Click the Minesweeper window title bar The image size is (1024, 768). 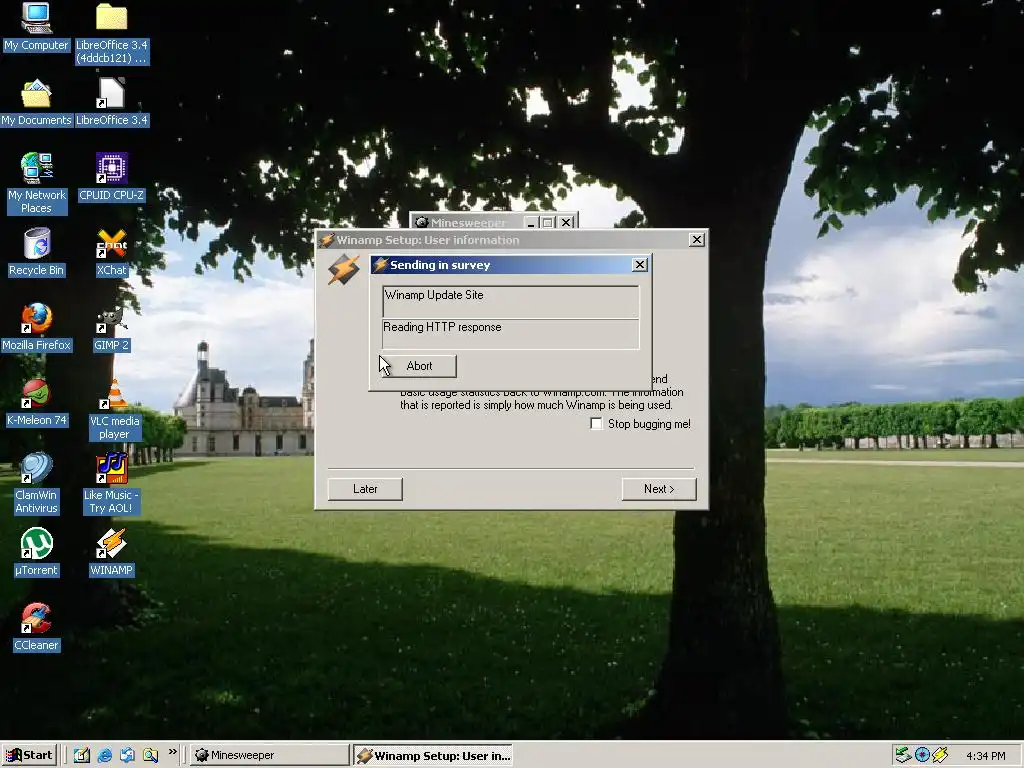pos(468,222)
